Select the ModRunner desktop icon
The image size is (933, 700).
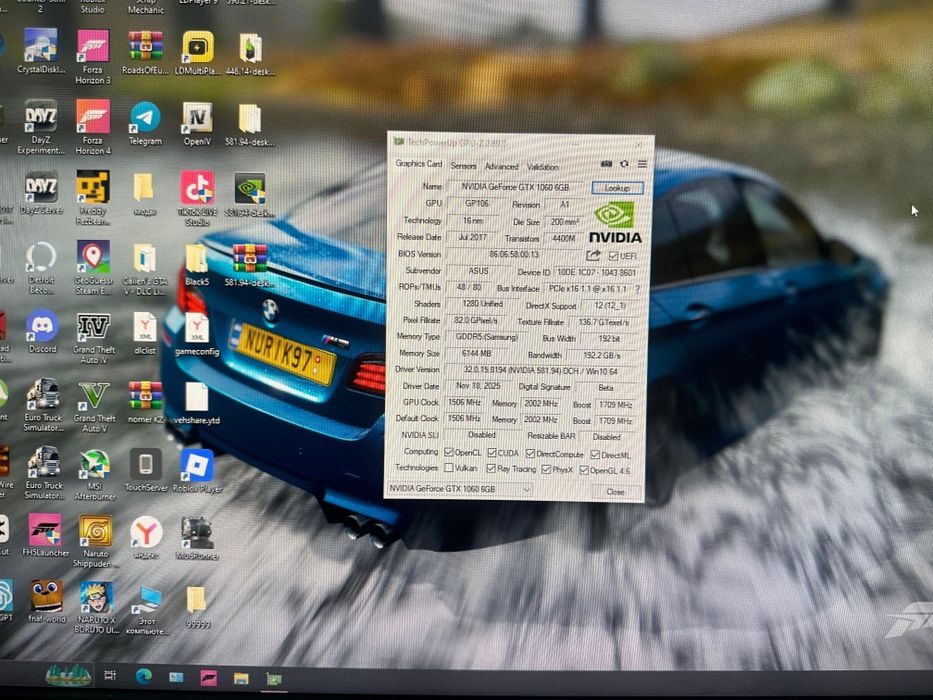coord(197,538)
